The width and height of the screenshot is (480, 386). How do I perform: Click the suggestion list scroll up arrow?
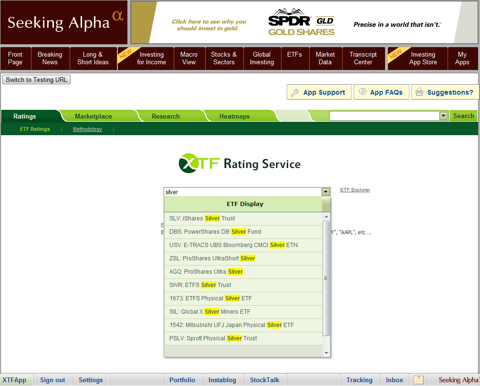[326, 217]
